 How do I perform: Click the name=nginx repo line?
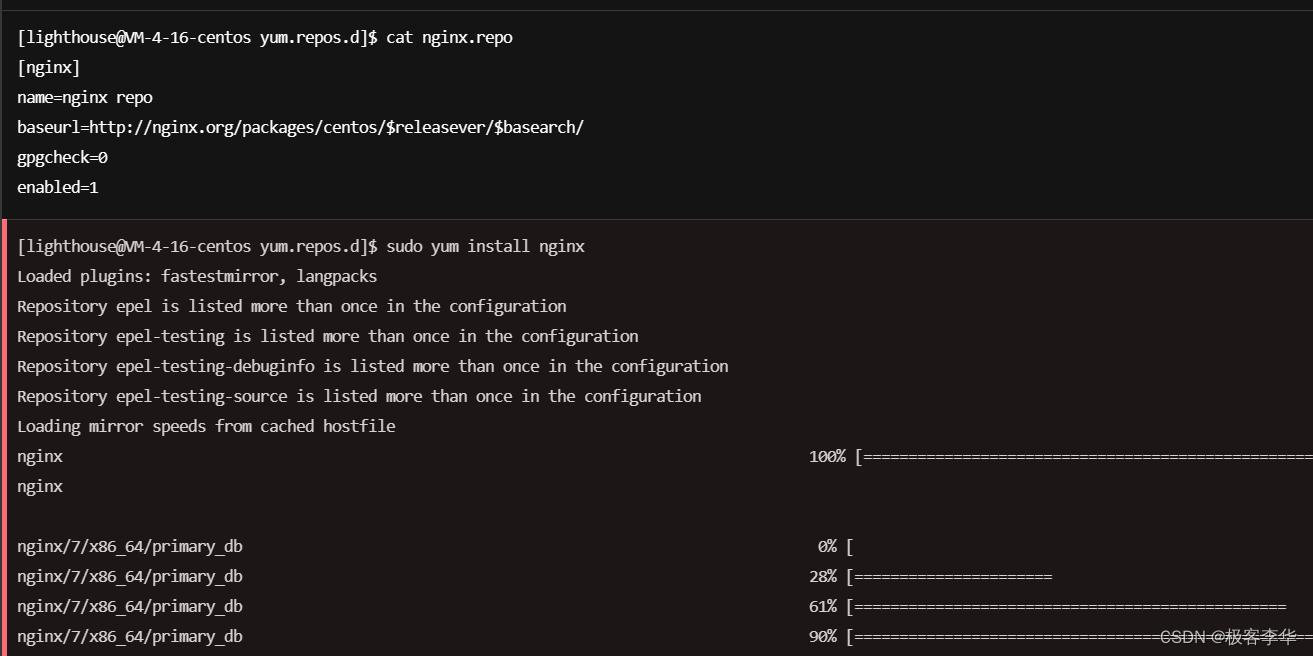point(85,97)
